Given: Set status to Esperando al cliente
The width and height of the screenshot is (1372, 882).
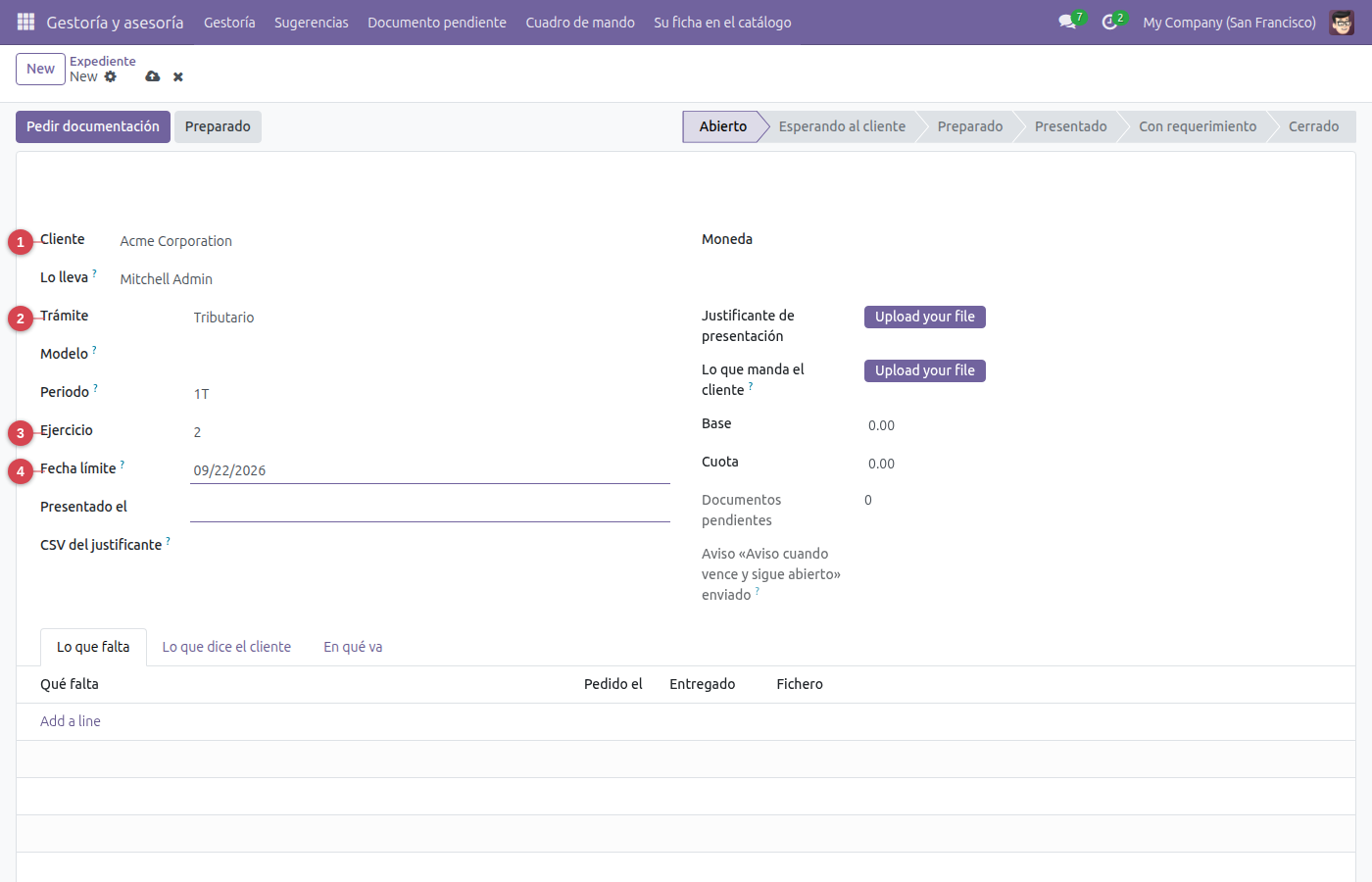Looking at the screenshot, I should click(x=842, y=126).
